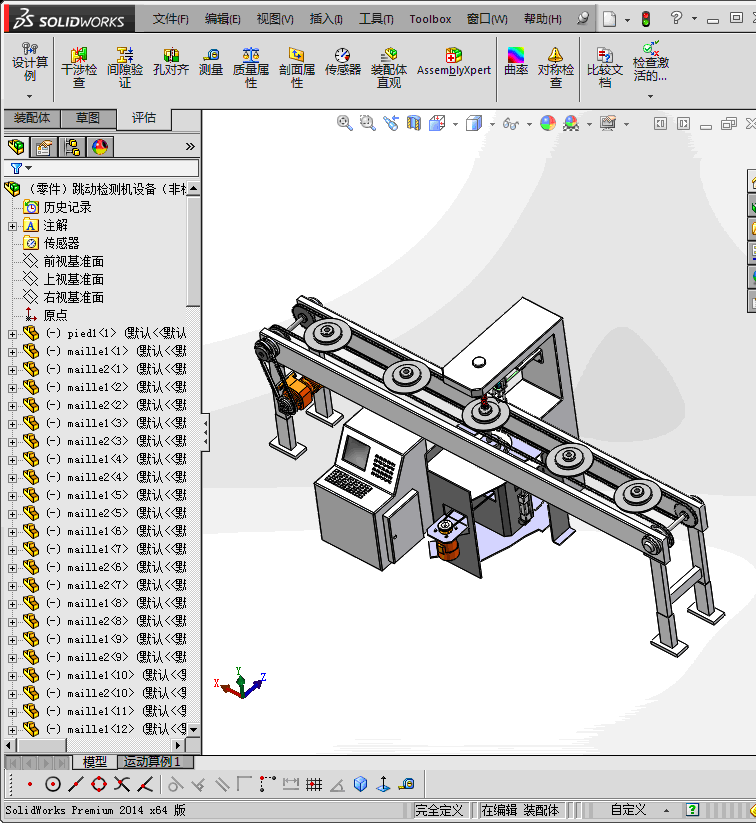Open the 插入(I) menu
This screenshot has height=823, width=756.
(x=326, y=19)
